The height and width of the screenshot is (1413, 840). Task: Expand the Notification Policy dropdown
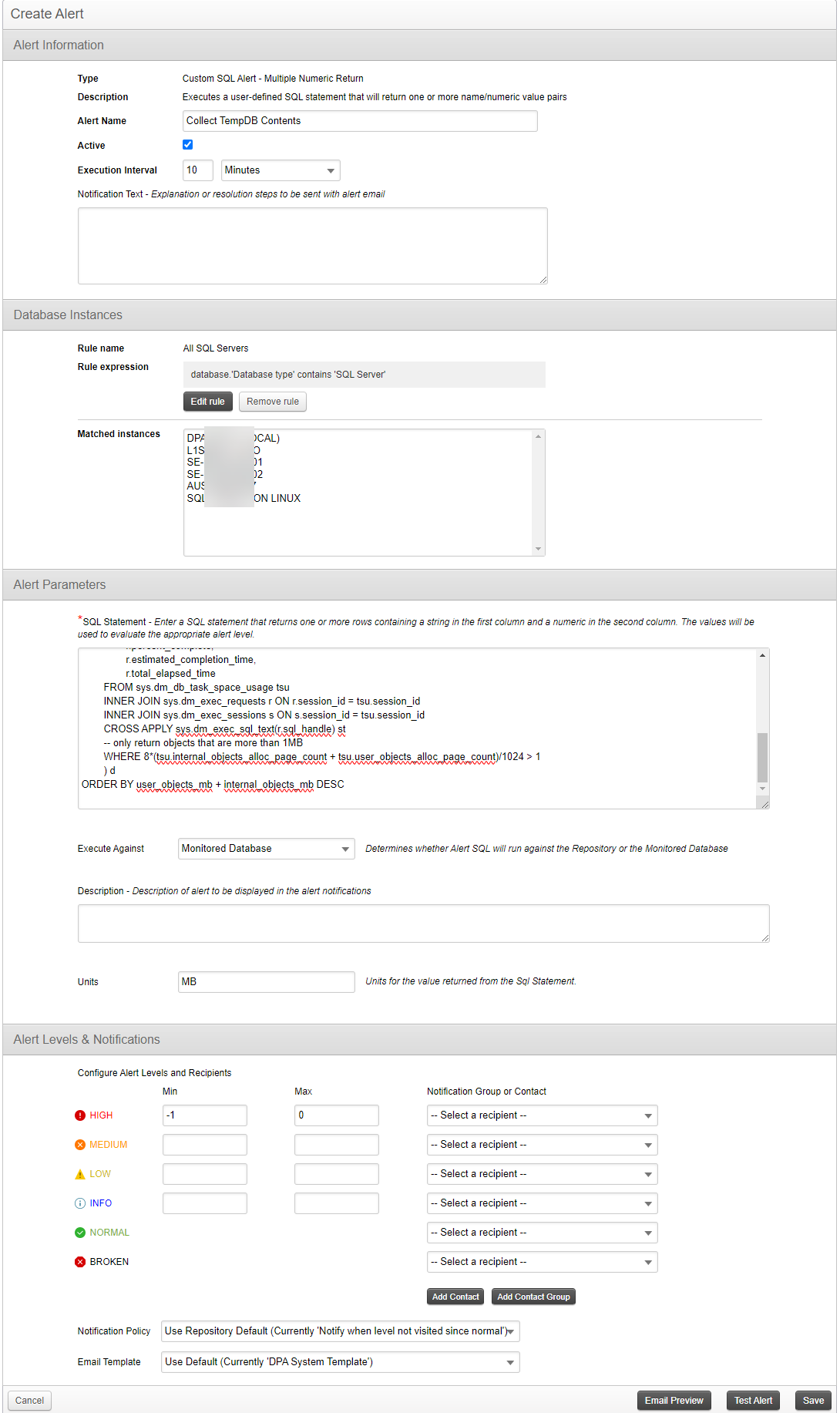[340, 1331]
